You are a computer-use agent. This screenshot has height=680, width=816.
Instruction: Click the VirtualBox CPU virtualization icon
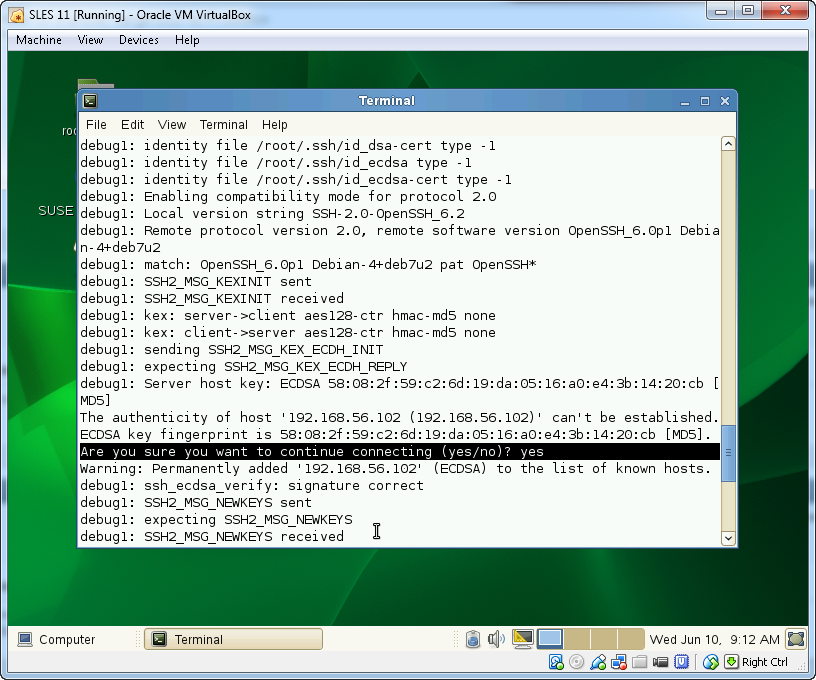point(681,662)
